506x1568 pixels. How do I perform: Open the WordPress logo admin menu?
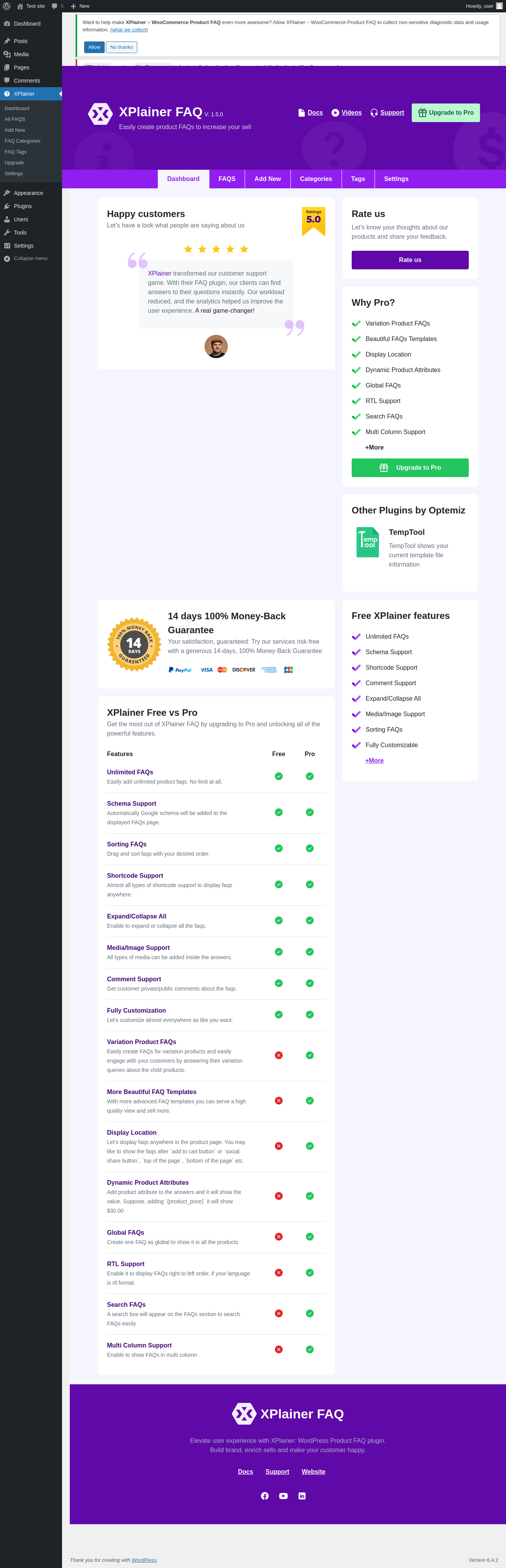(7, 6)
